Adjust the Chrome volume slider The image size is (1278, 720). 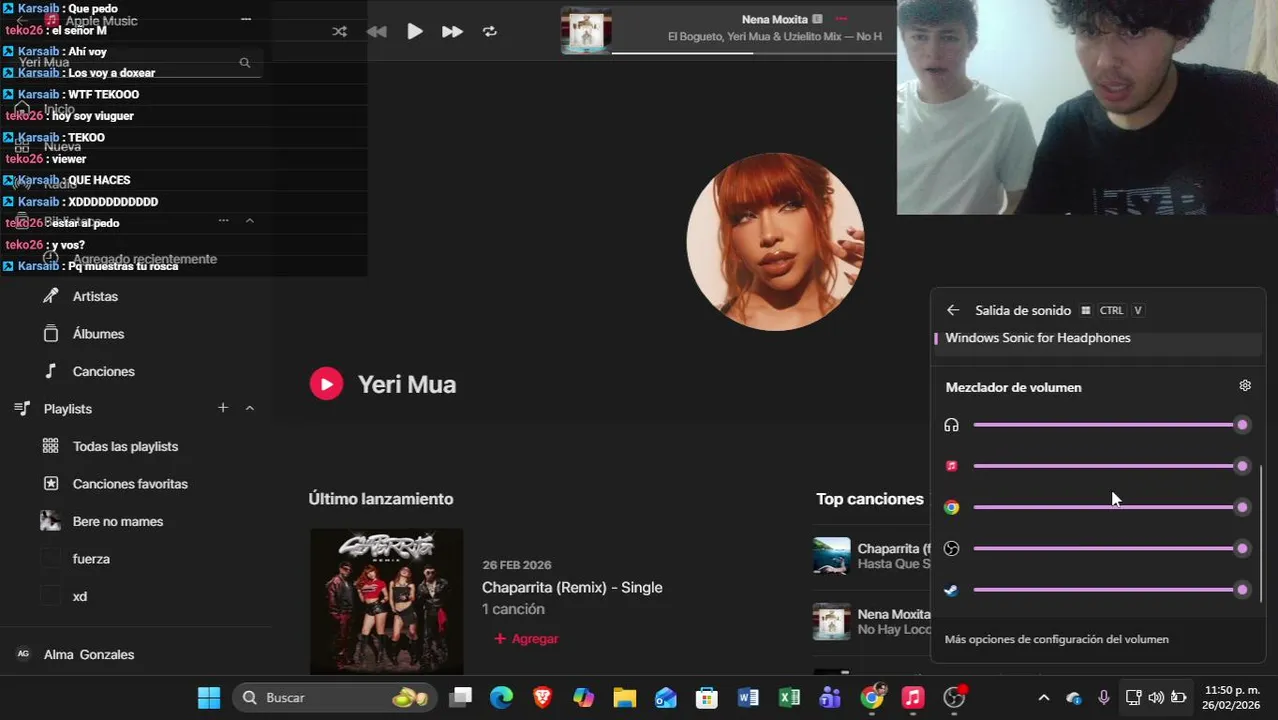[x=1110, y=507]
